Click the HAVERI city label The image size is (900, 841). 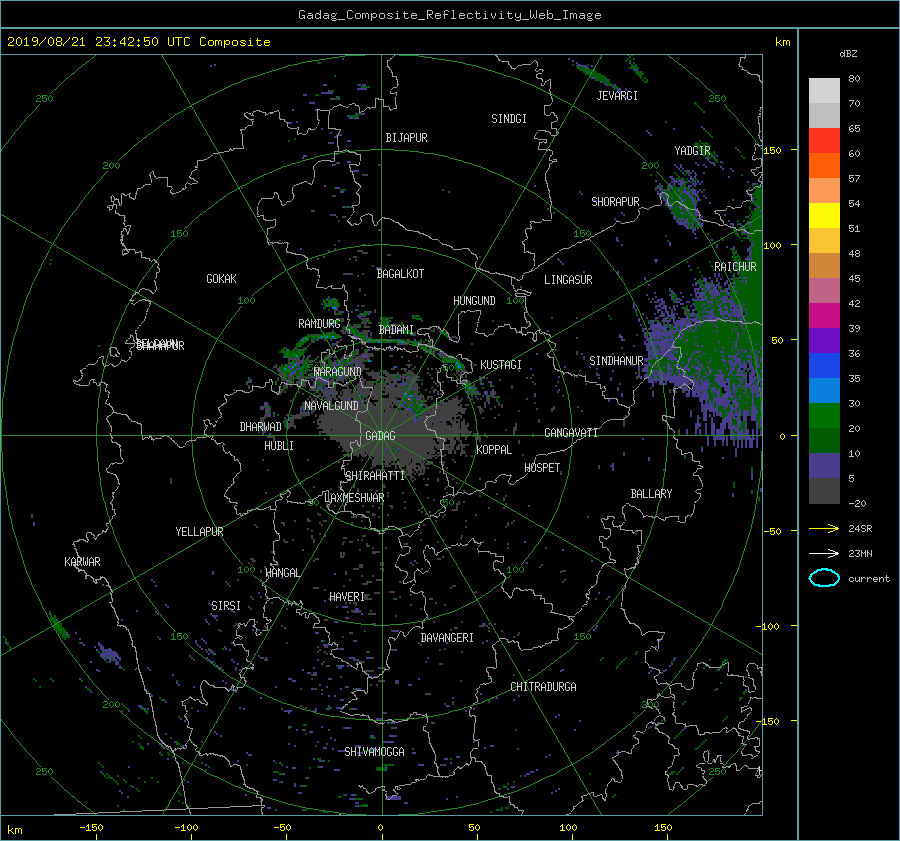point(347,597)
